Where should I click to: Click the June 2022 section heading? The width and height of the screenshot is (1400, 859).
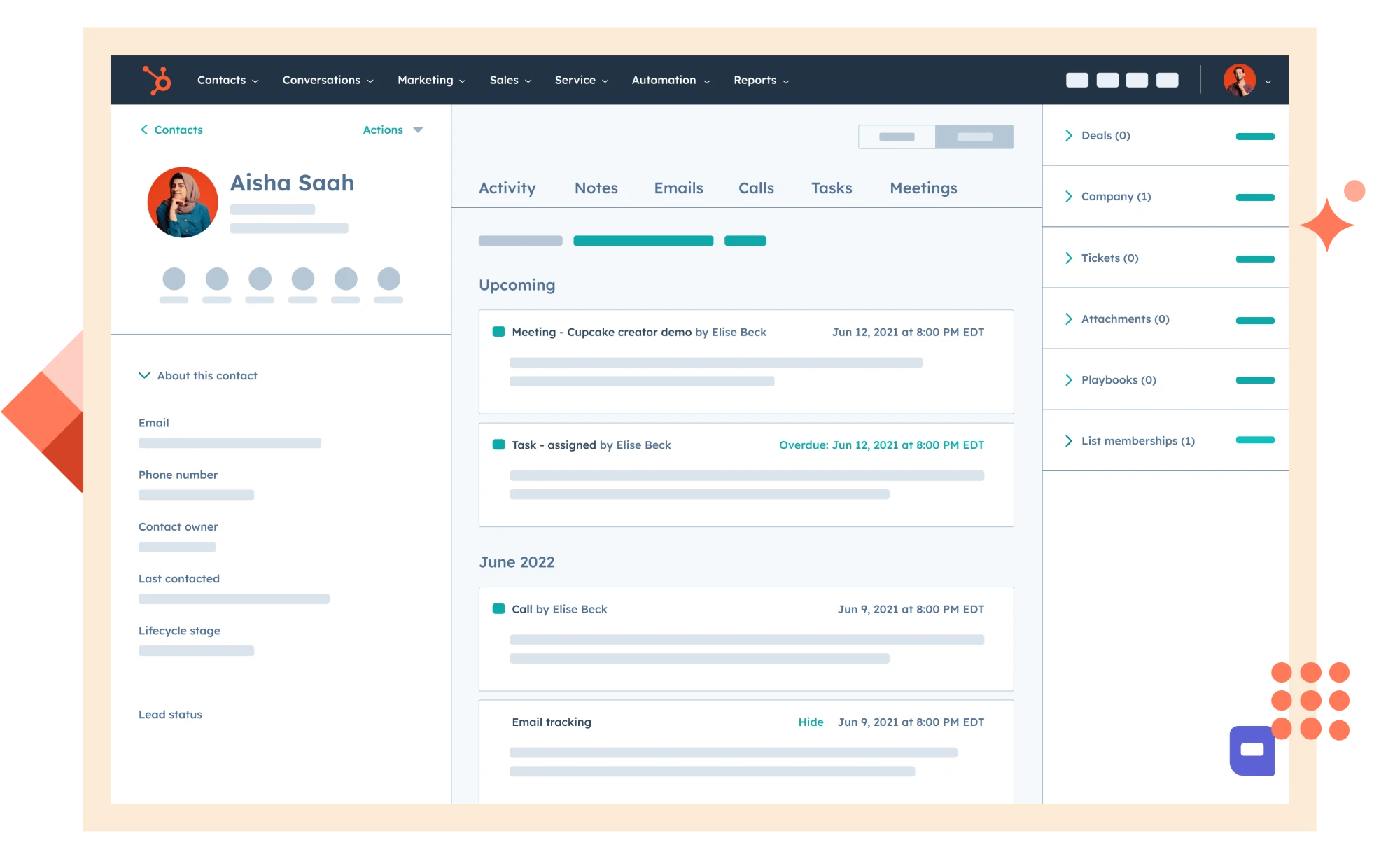(517, 561)
